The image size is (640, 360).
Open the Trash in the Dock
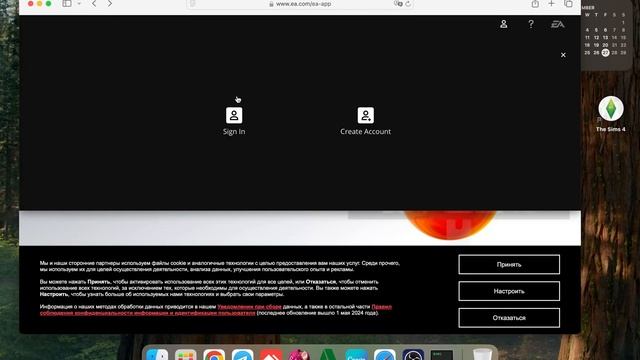(x=482, y=354)
